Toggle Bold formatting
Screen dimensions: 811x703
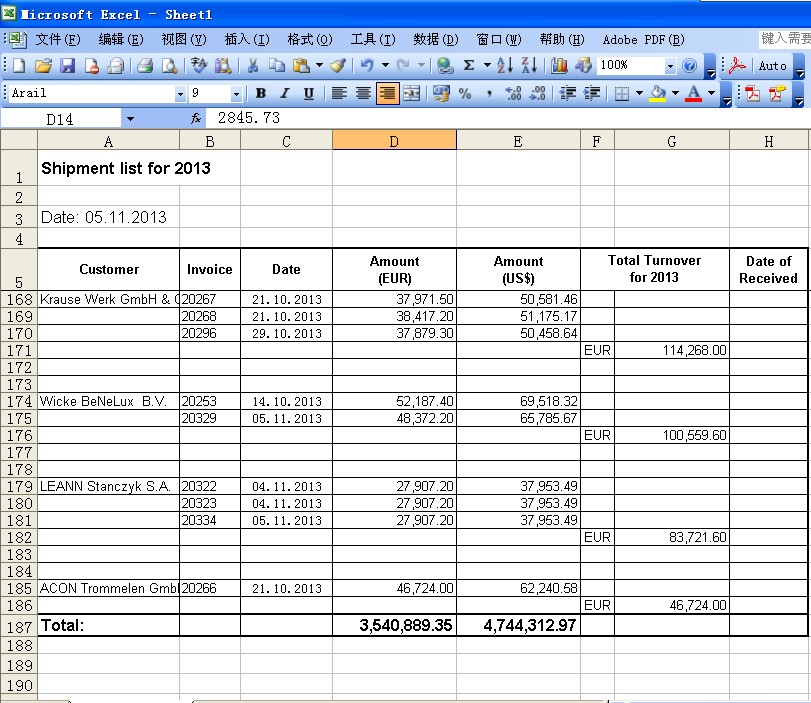261,94
